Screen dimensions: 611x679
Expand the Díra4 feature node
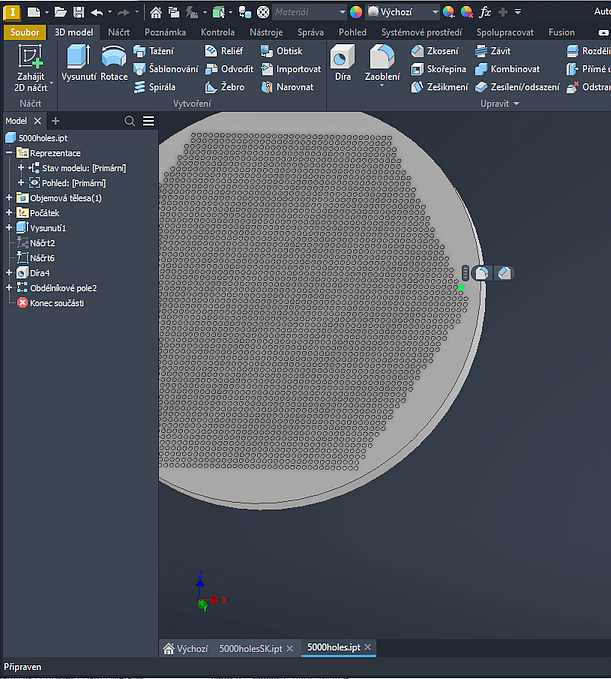9,273
